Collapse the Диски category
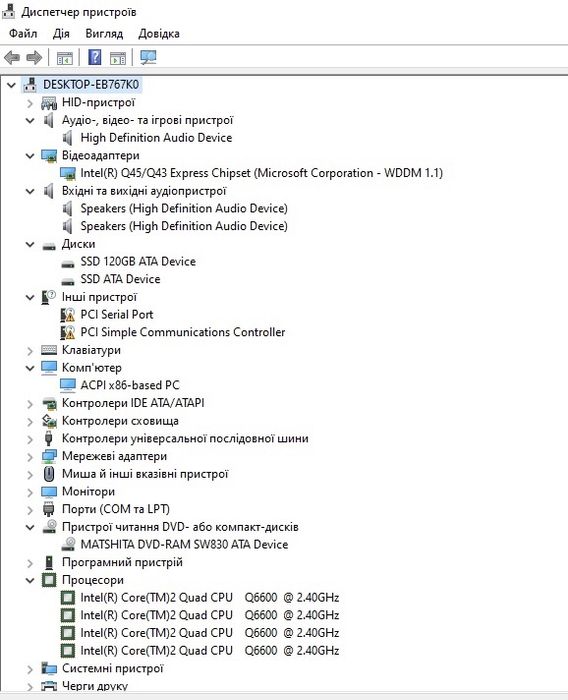Image resolution: width=568 pixels, height=700 pixels. 30,245
